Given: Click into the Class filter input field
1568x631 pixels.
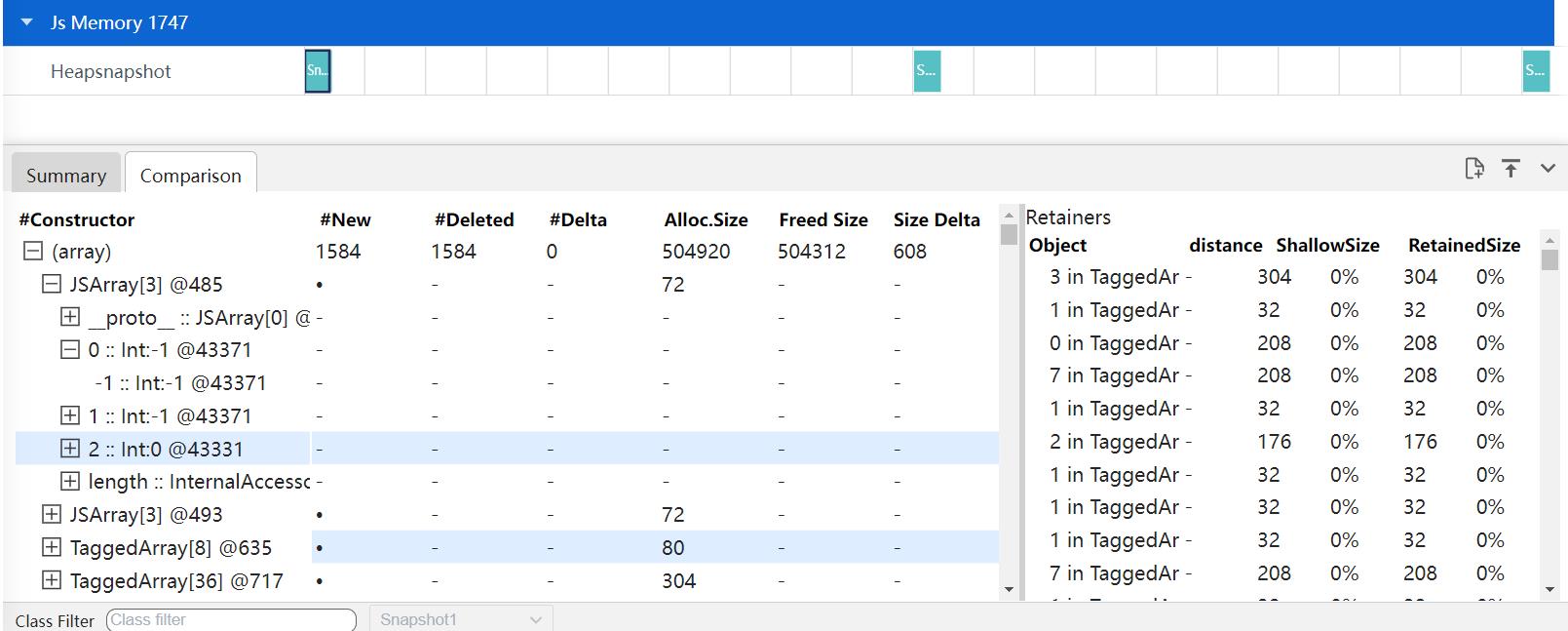Looking at the screenshot, I should tap(231, 619).
